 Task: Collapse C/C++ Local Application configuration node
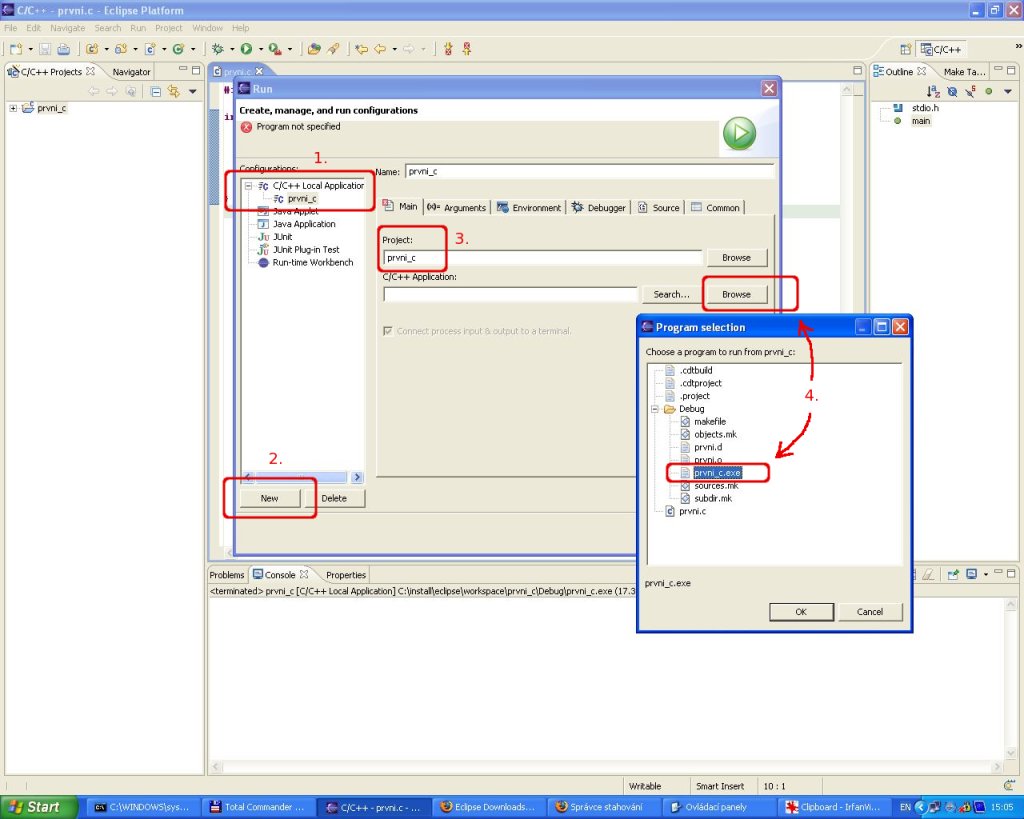click(x=249, y=185)
